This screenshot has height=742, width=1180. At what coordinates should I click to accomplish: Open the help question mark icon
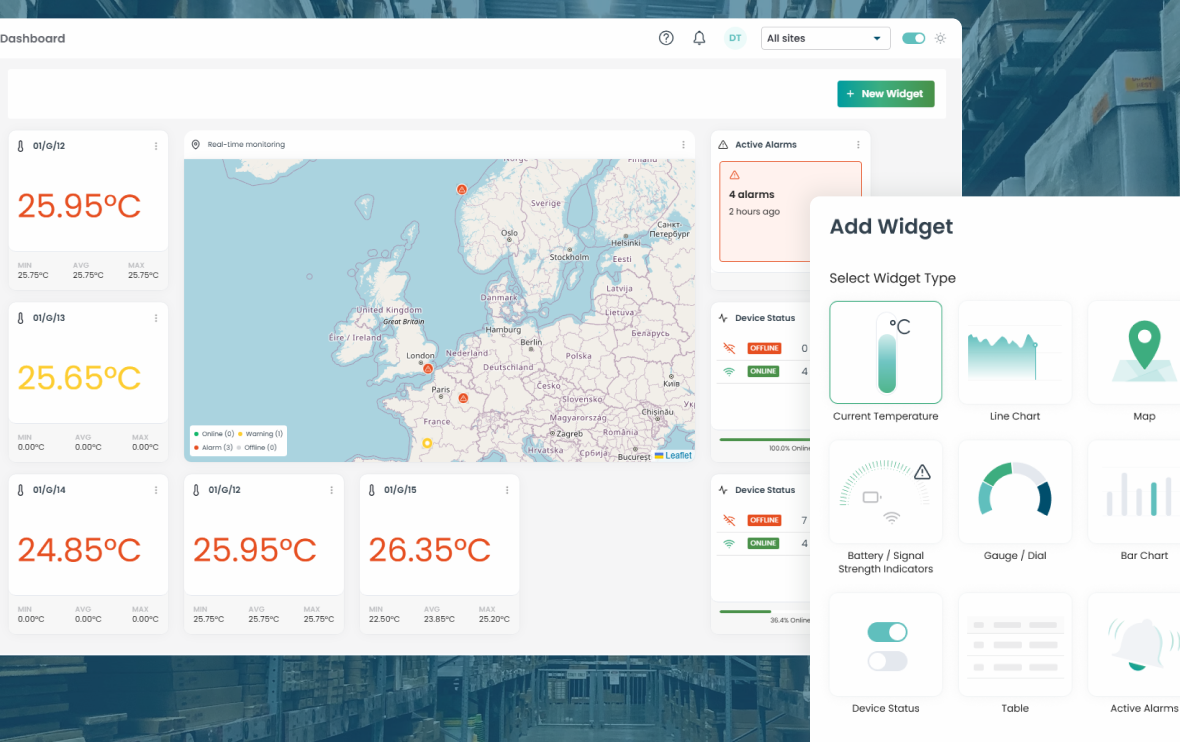[666, 38]
